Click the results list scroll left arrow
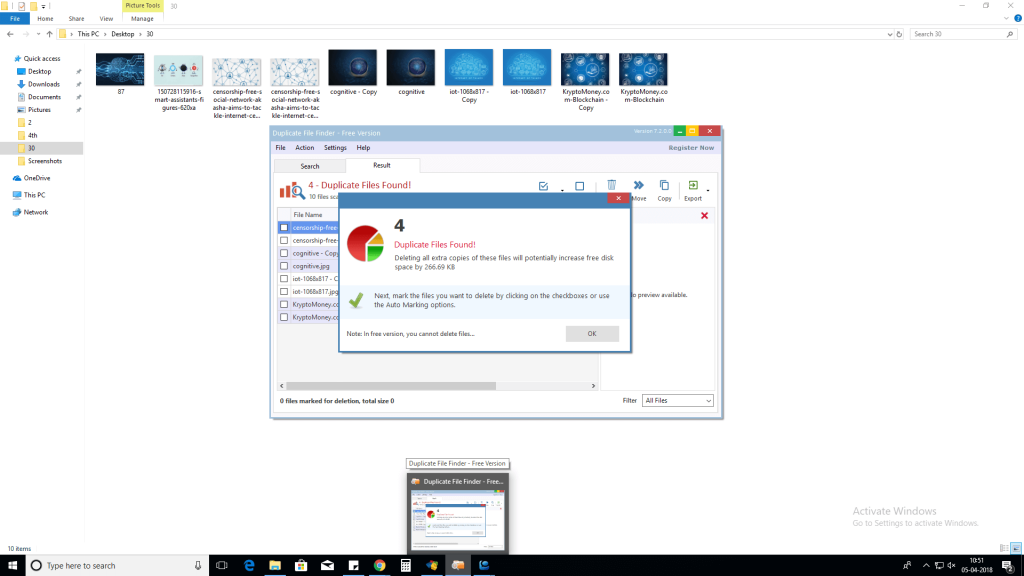 click(281, 386)
